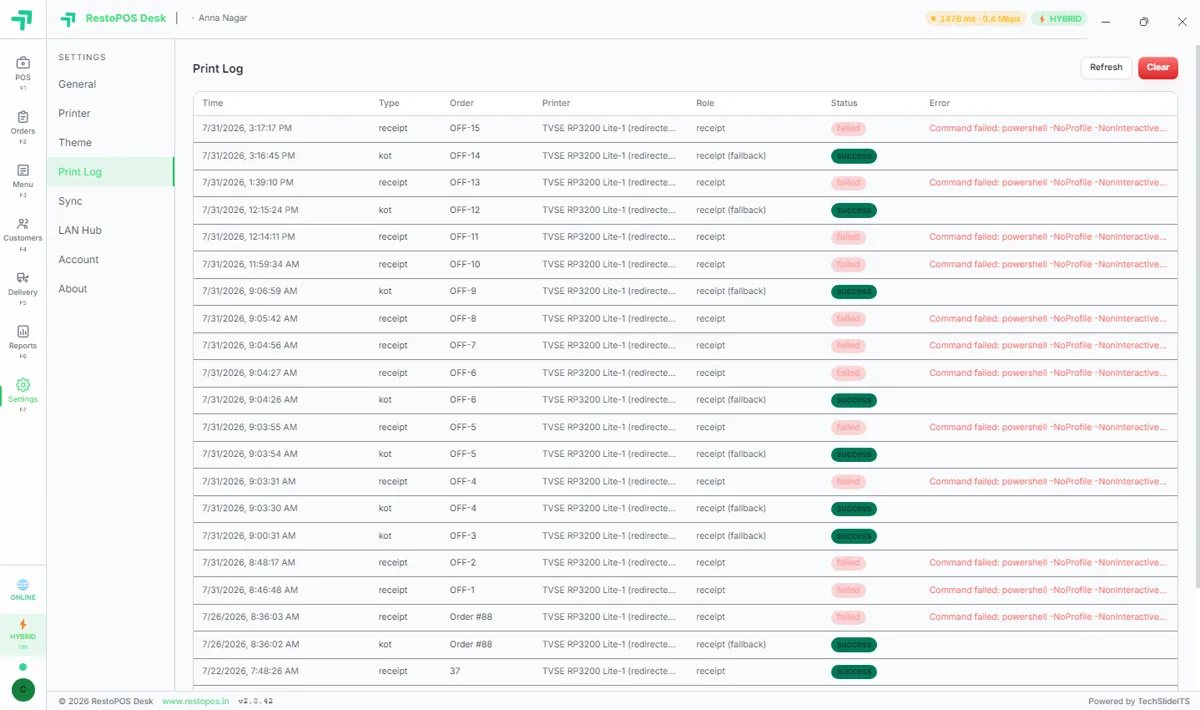The image size is (1200, 710).
Task: Click failed badge for OFF-1
Action: pyautogui.click(x=848, y=590)
